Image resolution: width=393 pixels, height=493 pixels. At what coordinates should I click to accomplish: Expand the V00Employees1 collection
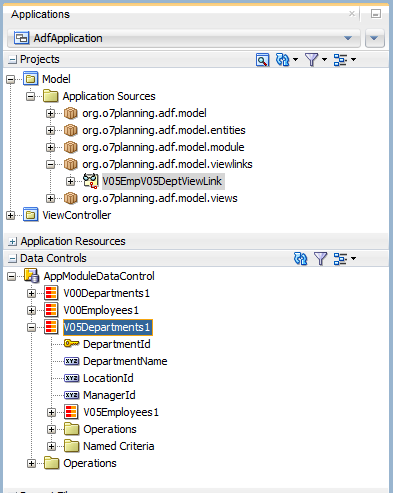coord(31,311)
